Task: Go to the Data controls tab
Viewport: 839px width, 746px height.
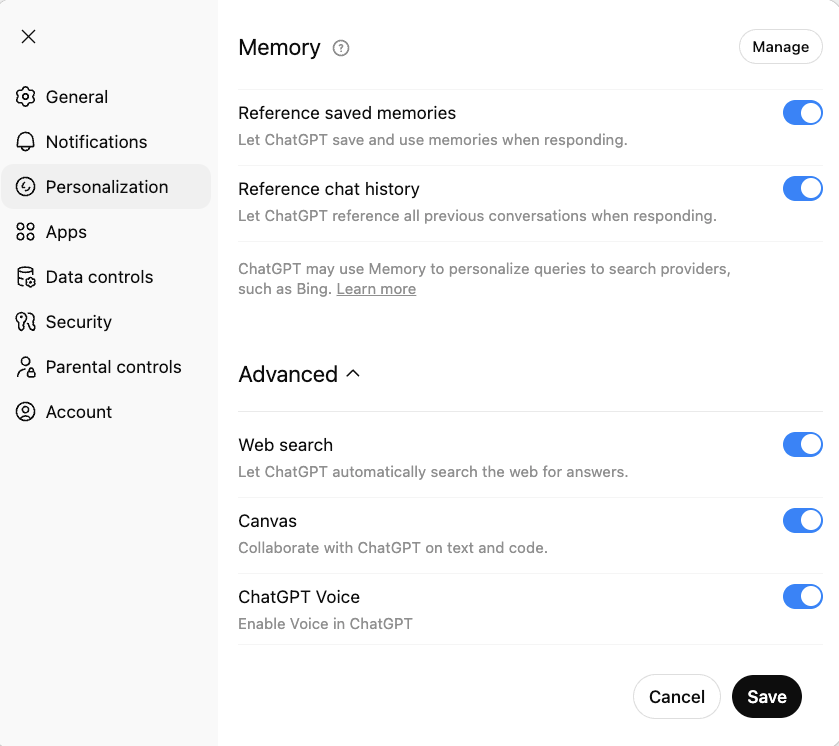Action: coord(99,277)
